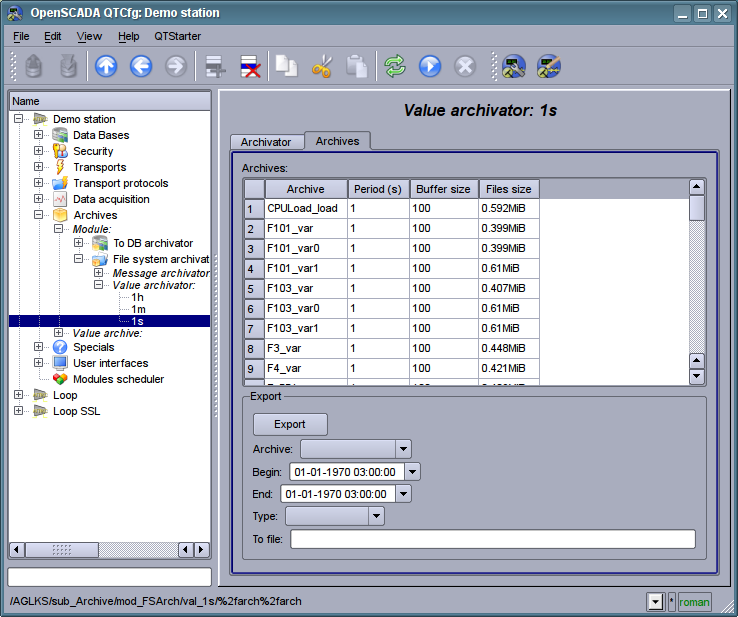Open the View menu
The width and height of the screenshot is (738, 617).
pyautogui.click(x=89, y=36)
